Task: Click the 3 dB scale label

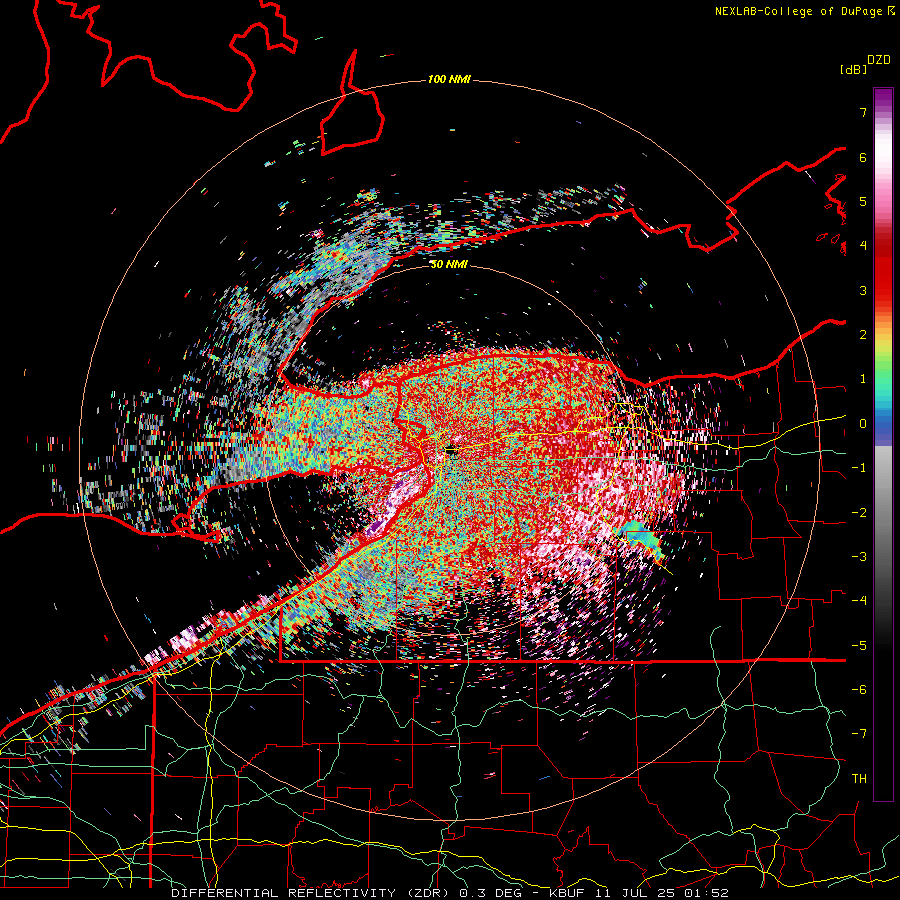Action: 863,290
